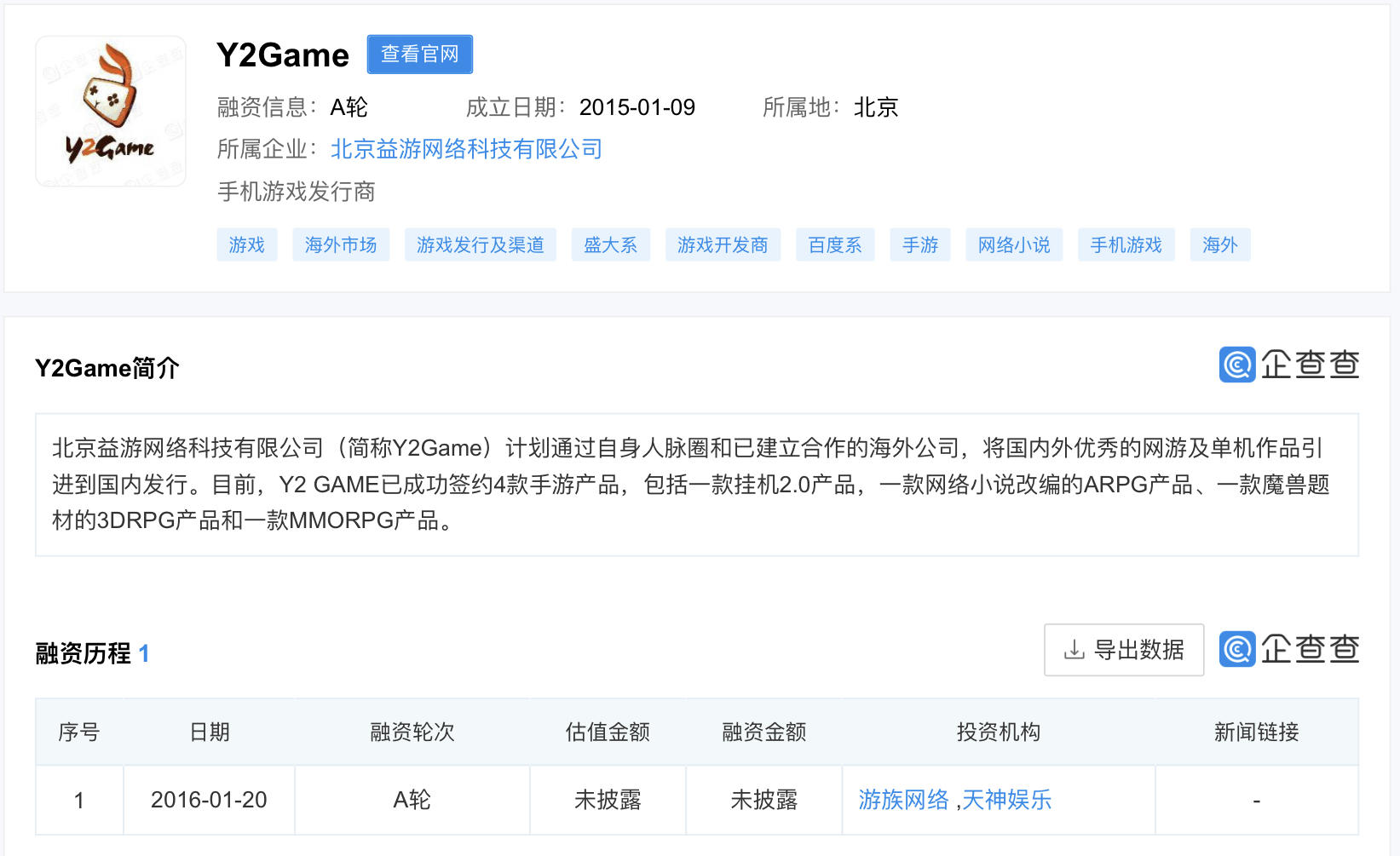Screen dimensions: 1400x856
Task: Click the Y2Game简介 section heading
Action: click(x=107, y=368)
